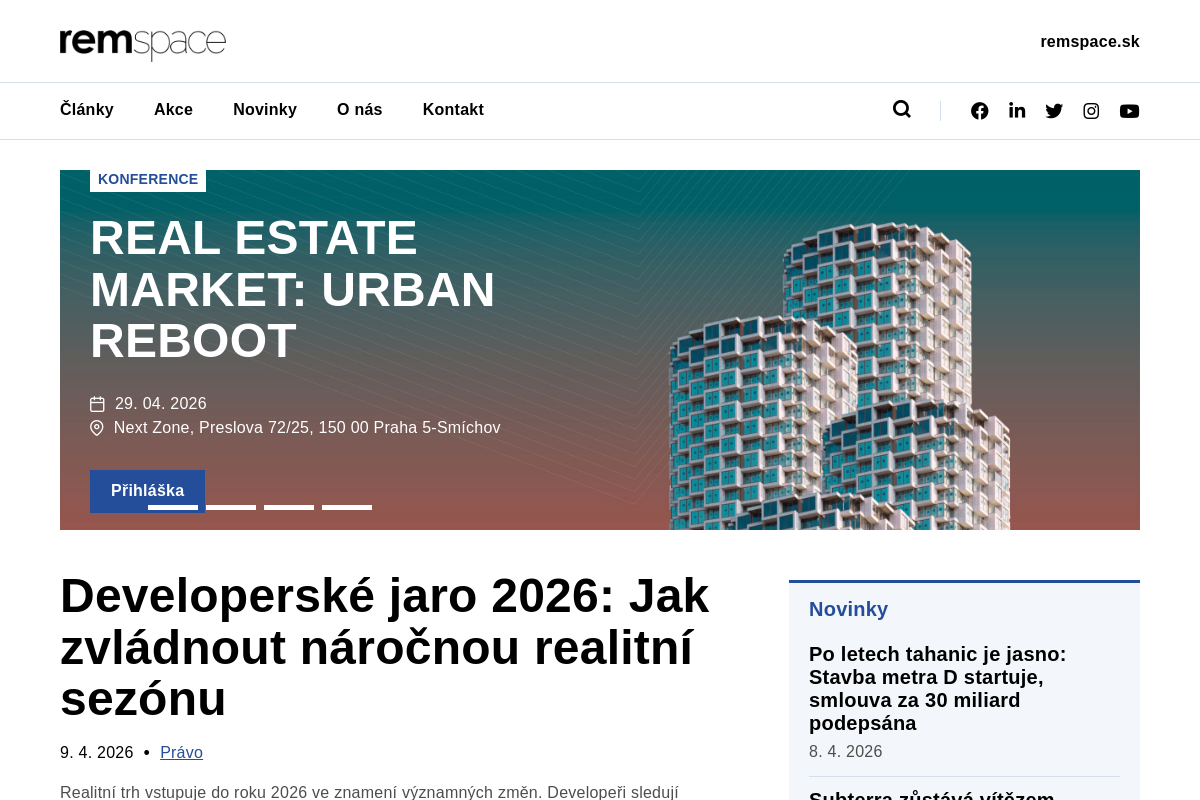Select the second carousel slide indicator
Viewport: 1200px width, 800px height.
[231, 508]
